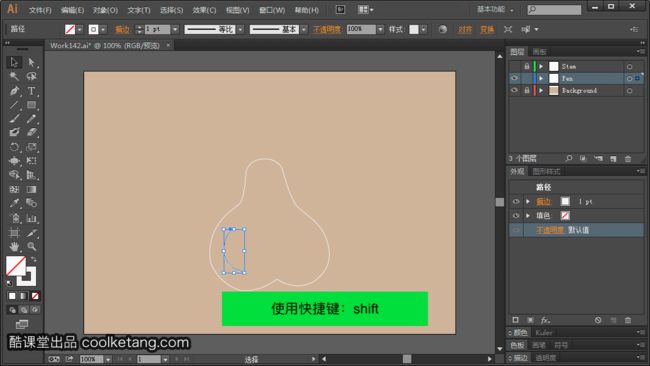Image resolution: width=650 pixels, height=366 pixels.
Task: Expand the Stem layer contents
Action: tap(541, 66)
